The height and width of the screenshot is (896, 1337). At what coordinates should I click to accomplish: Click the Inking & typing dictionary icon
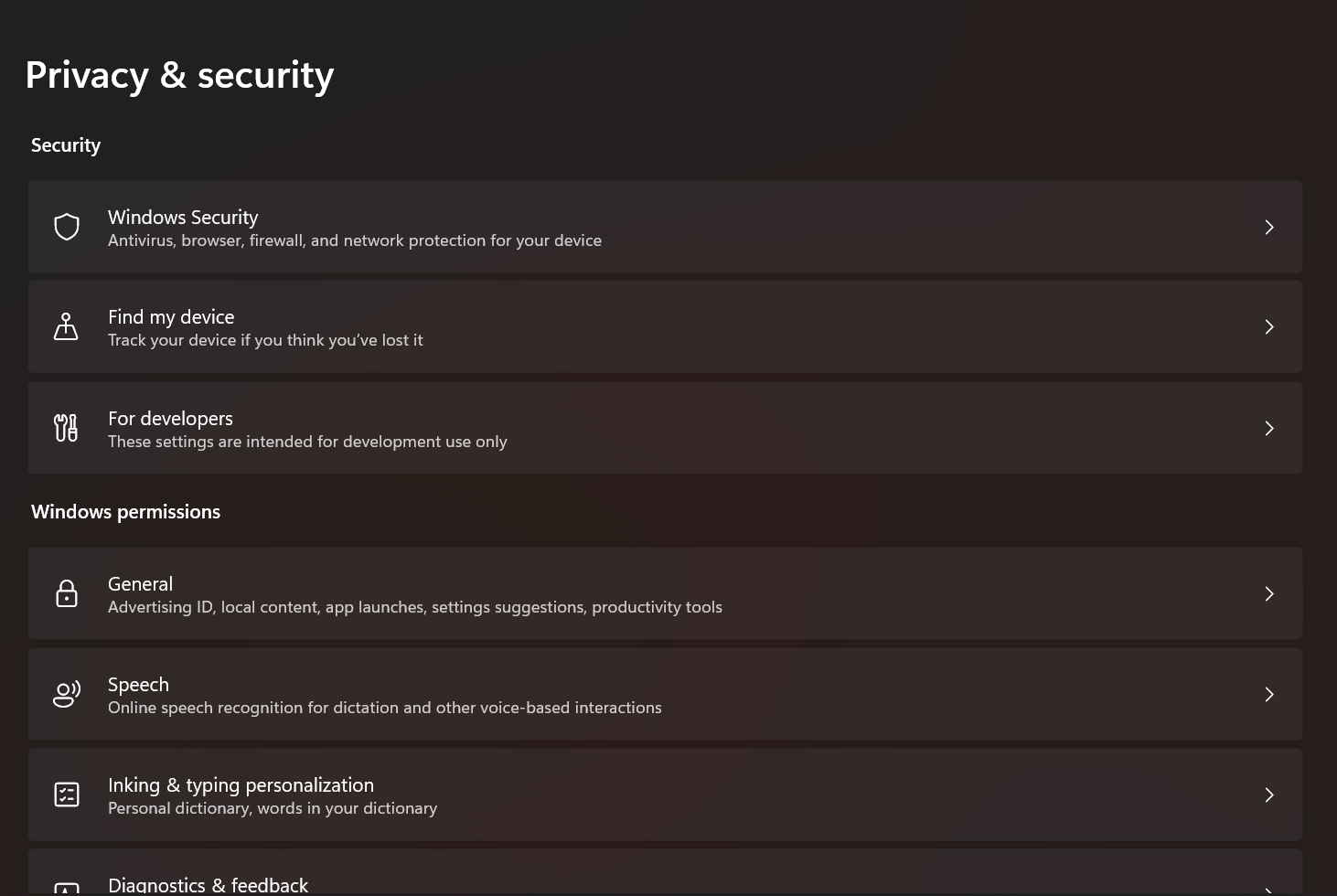[67, 795]
